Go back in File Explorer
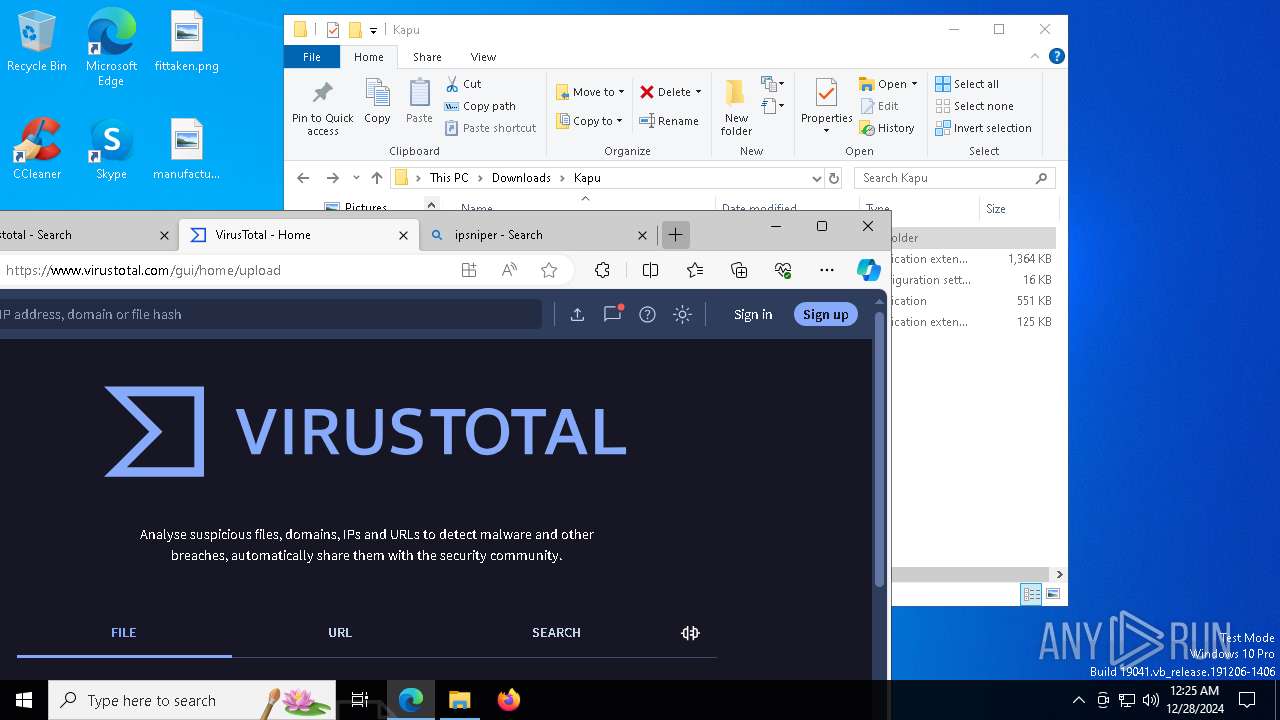 303,178
